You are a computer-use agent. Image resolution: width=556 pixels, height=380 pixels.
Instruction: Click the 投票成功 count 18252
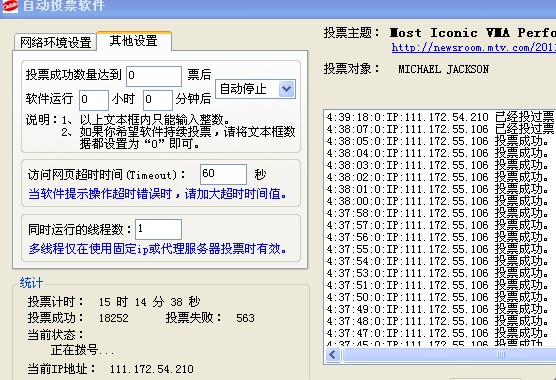click(x=113, y=318)
